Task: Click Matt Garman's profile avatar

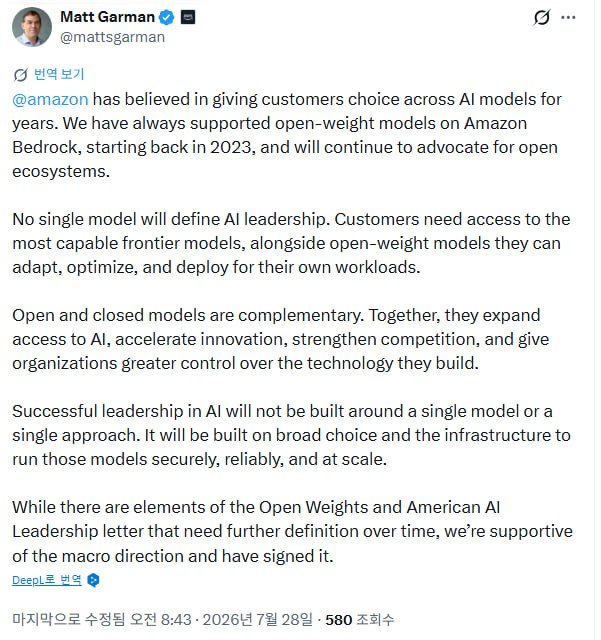Action: tap(32, 27)
